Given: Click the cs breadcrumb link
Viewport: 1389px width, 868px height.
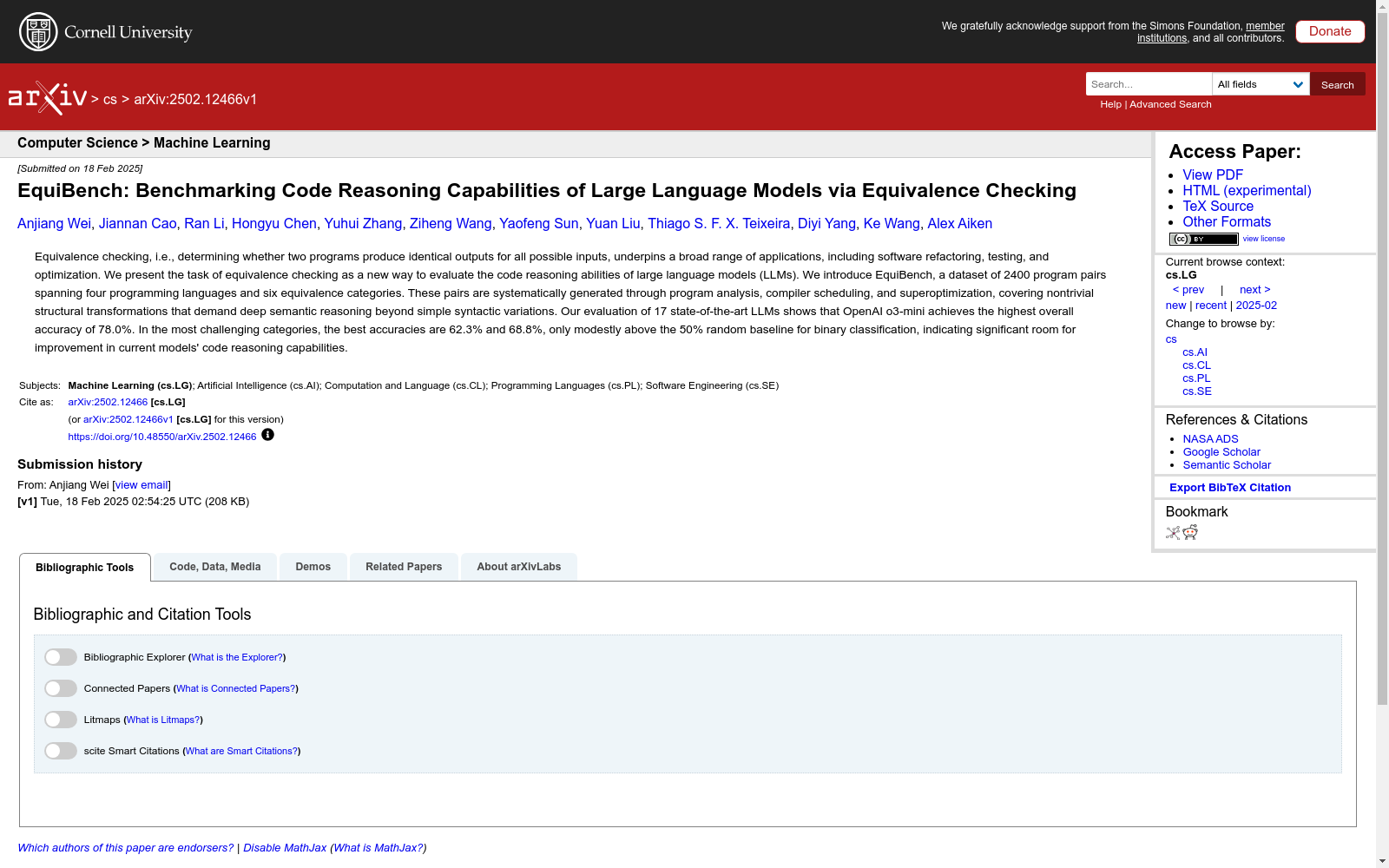Looking at the screenshot, I should (x=110, y=99).
